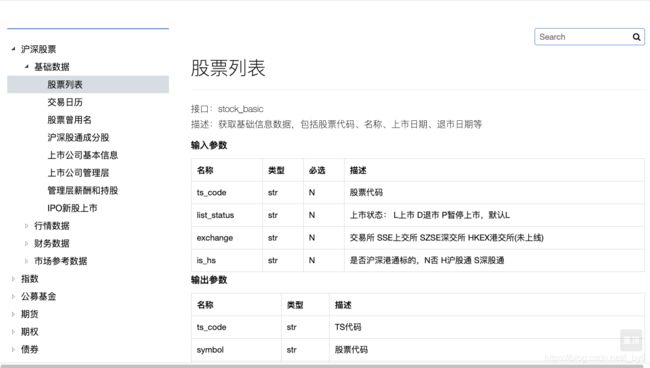Expand the 财务数据 section arrow

click(27, 243)
